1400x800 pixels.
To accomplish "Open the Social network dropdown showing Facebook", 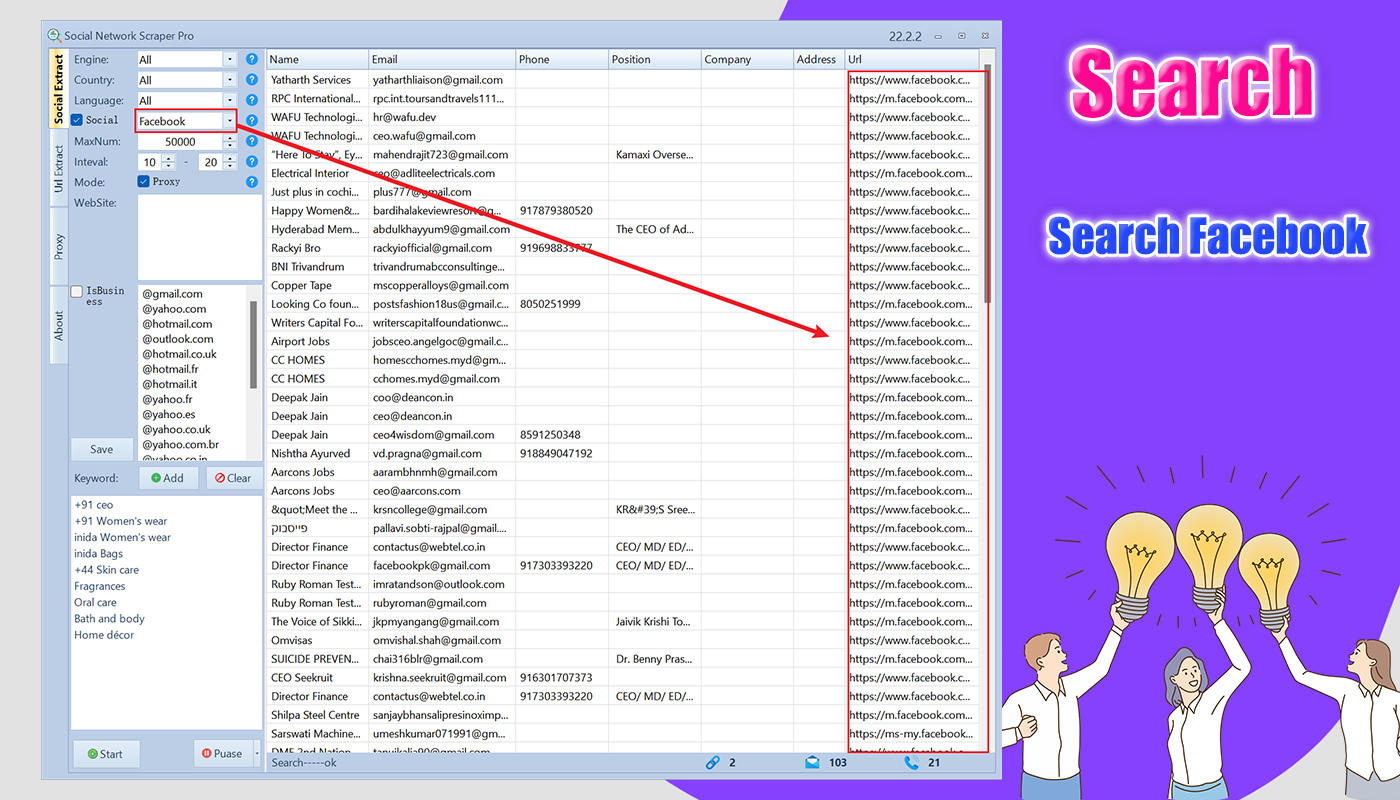I will 229,120.
